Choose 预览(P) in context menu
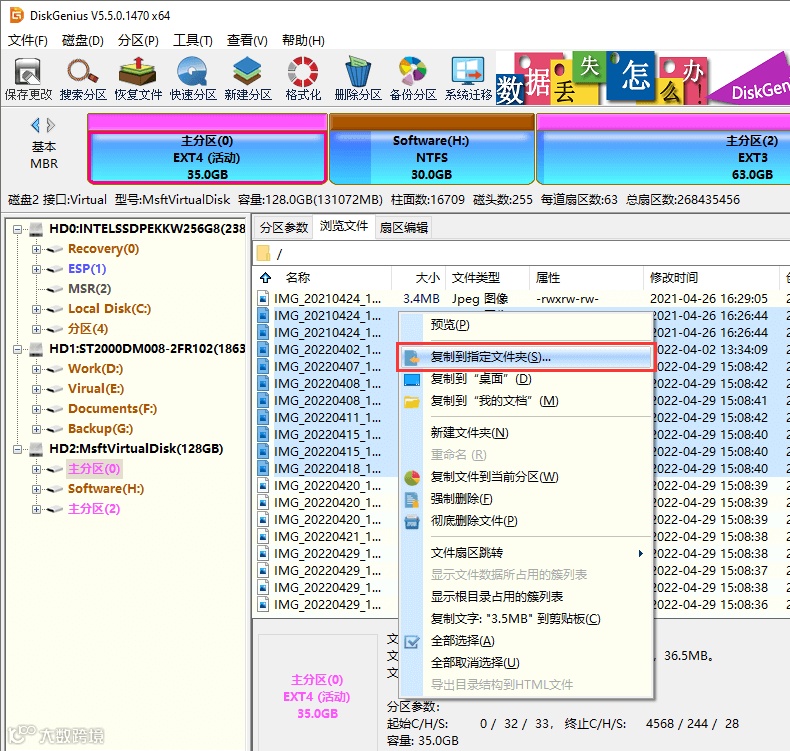Screen dimensions: 790x751 click(x=526, y=325)
